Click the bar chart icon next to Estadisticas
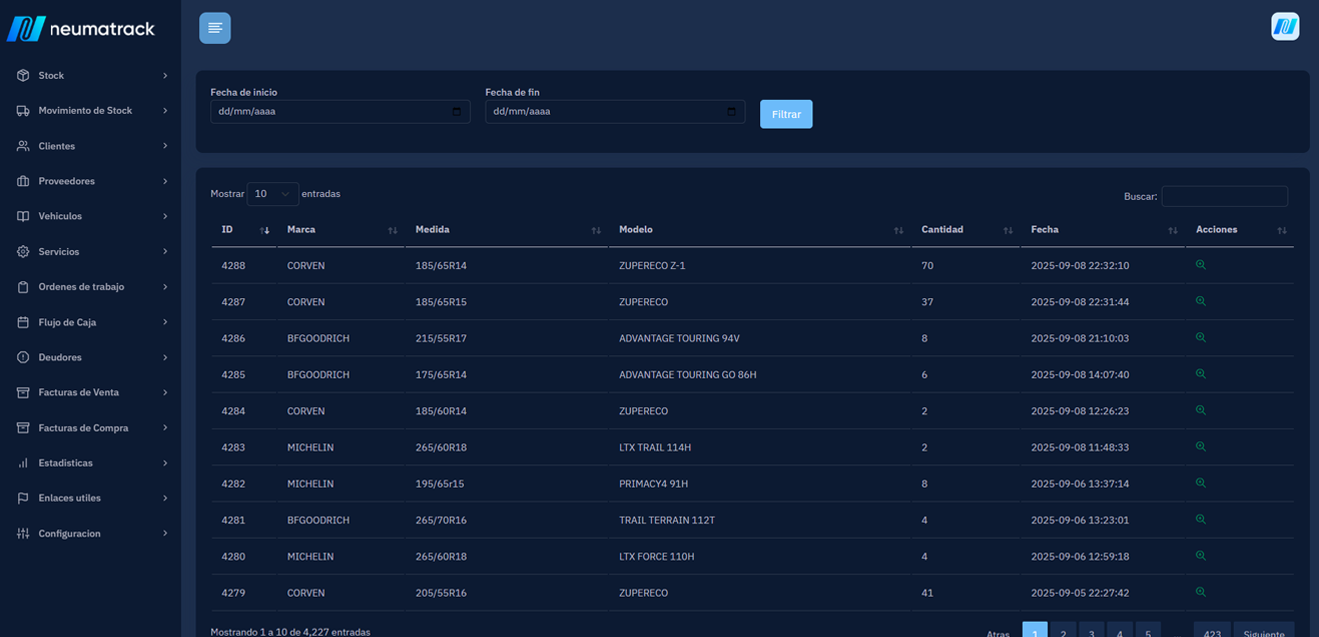 pos(23,463)
